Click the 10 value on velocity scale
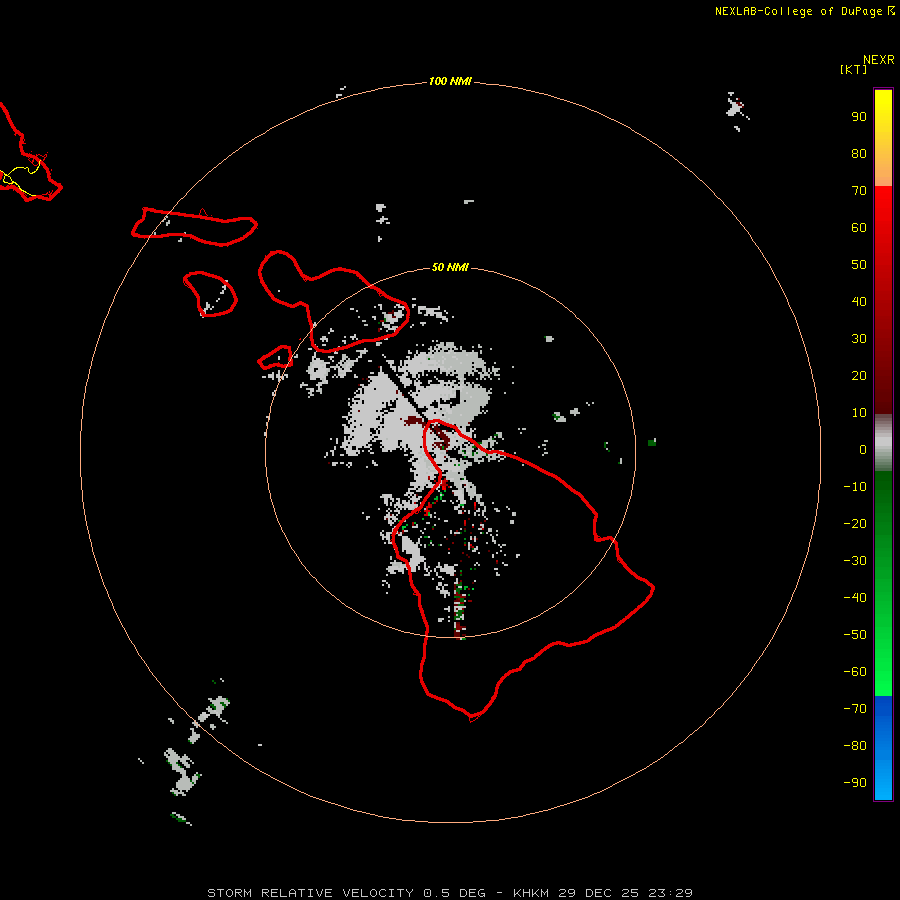Image resolution: width=900 pixels, height=900 pixels. [x=859, y=413]
